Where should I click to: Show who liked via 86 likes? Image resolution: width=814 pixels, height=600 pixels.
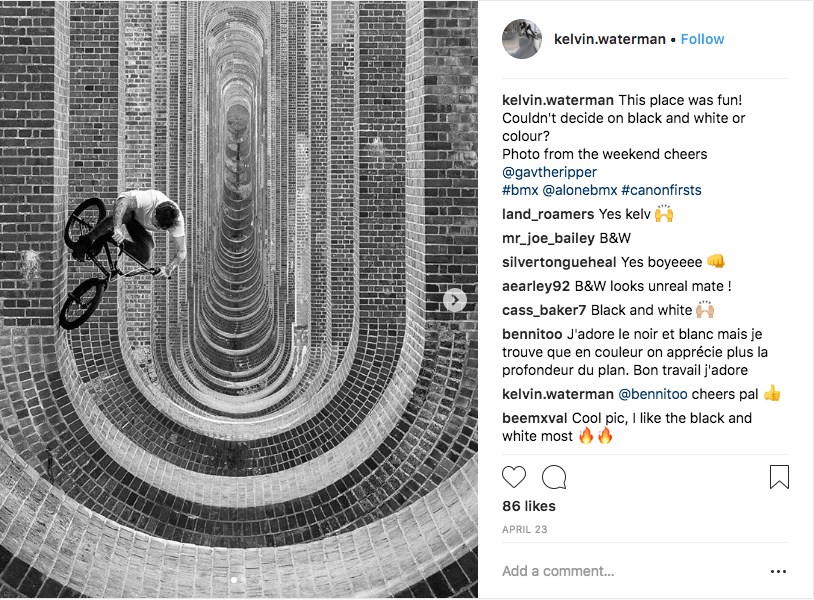pyautogui.click(x=528, y=506)
